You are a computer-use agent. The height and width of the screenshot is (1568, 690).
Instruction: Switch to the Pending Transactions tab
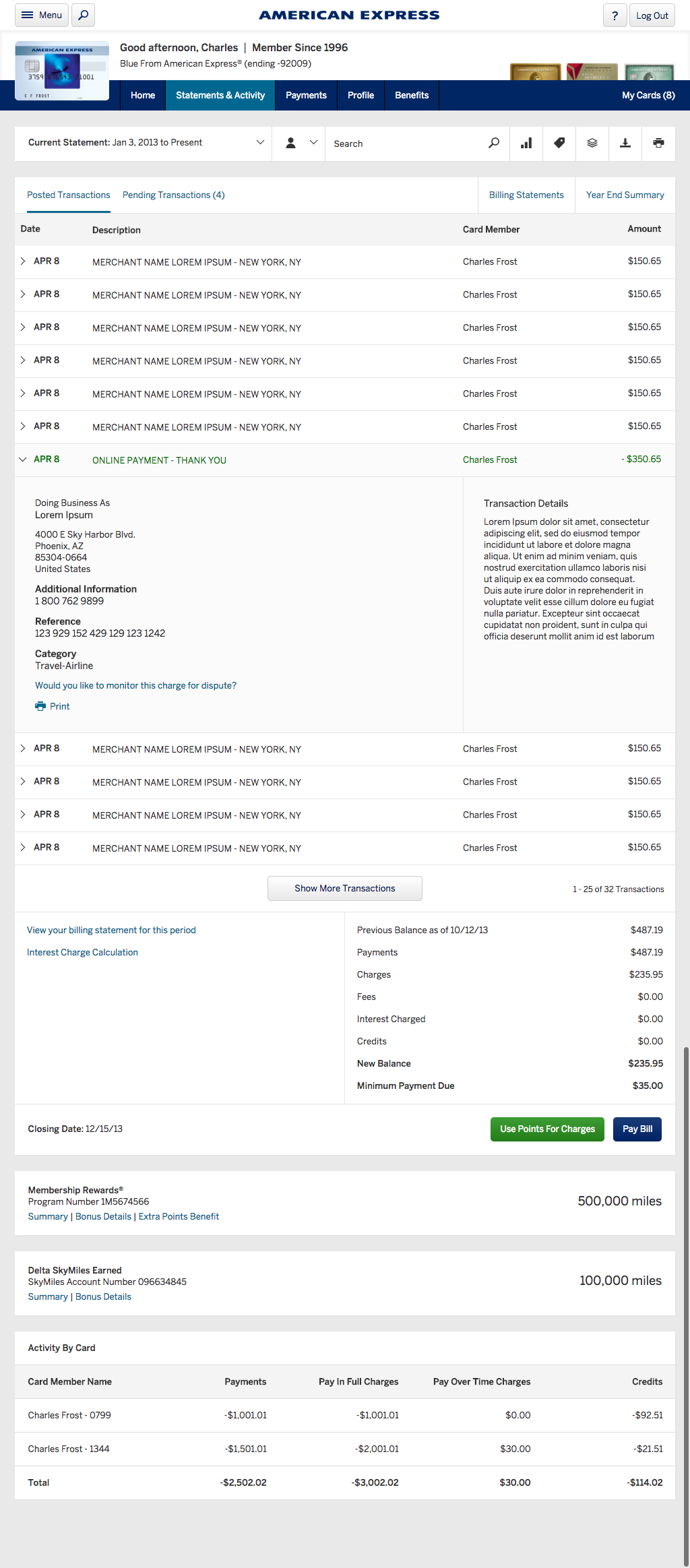173,195
